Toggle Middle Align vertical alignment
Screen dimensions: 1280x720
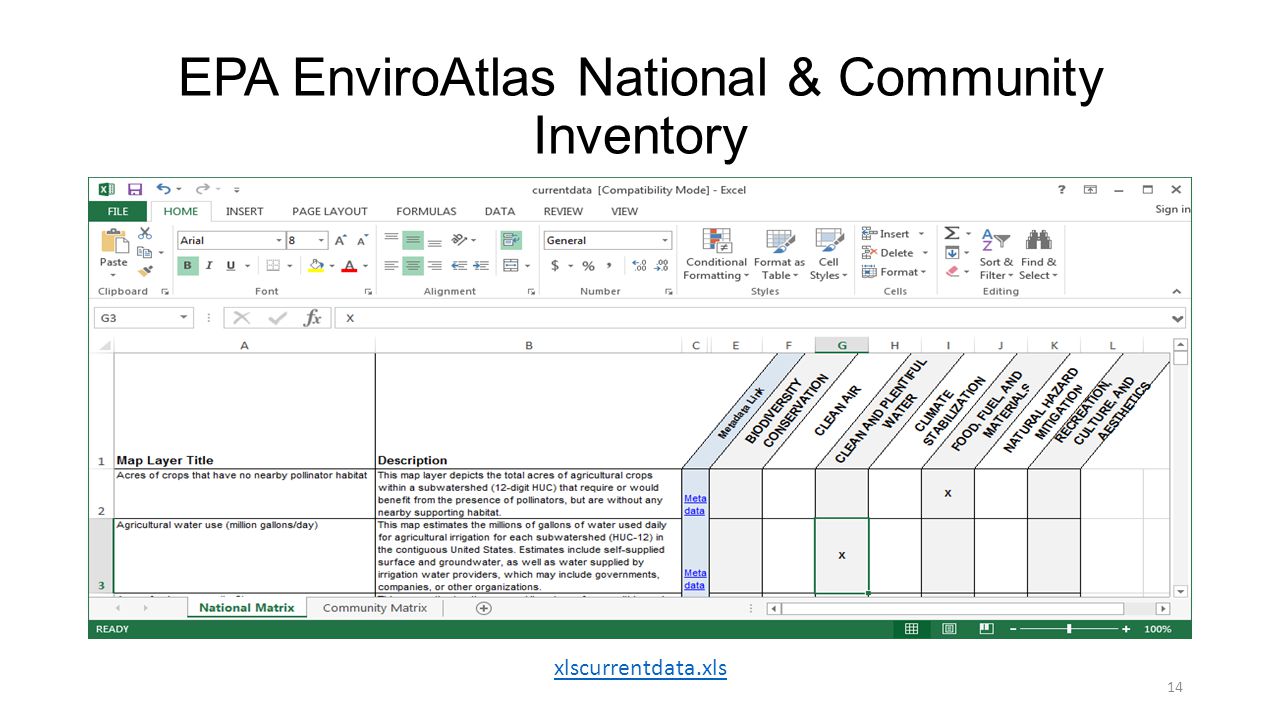pos(412,240)
